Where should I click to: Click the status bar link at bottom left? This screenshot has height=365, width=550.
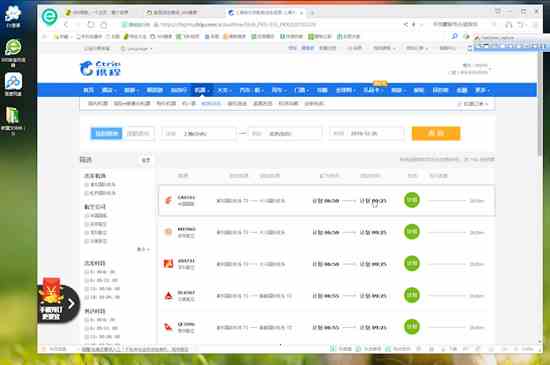tap(135, 349)
